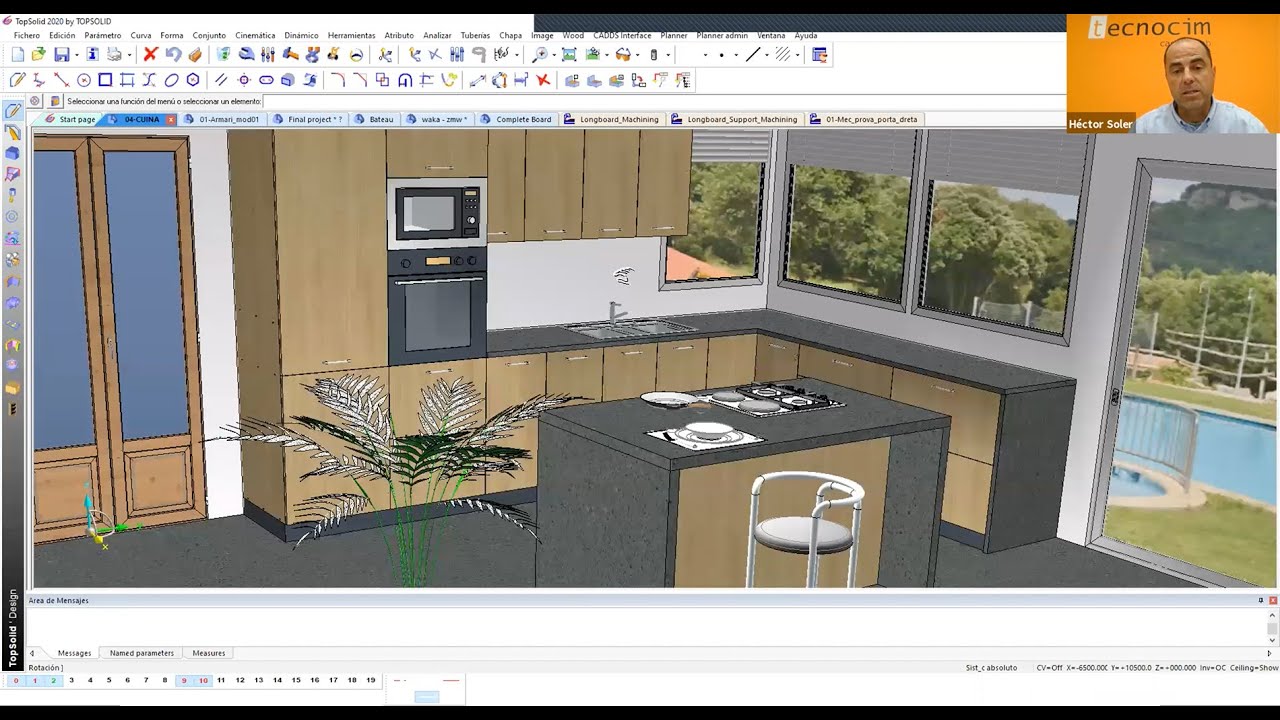Create a new document with the blank page icon
This screenshot has height=720, width=1280.
[18, 55]
